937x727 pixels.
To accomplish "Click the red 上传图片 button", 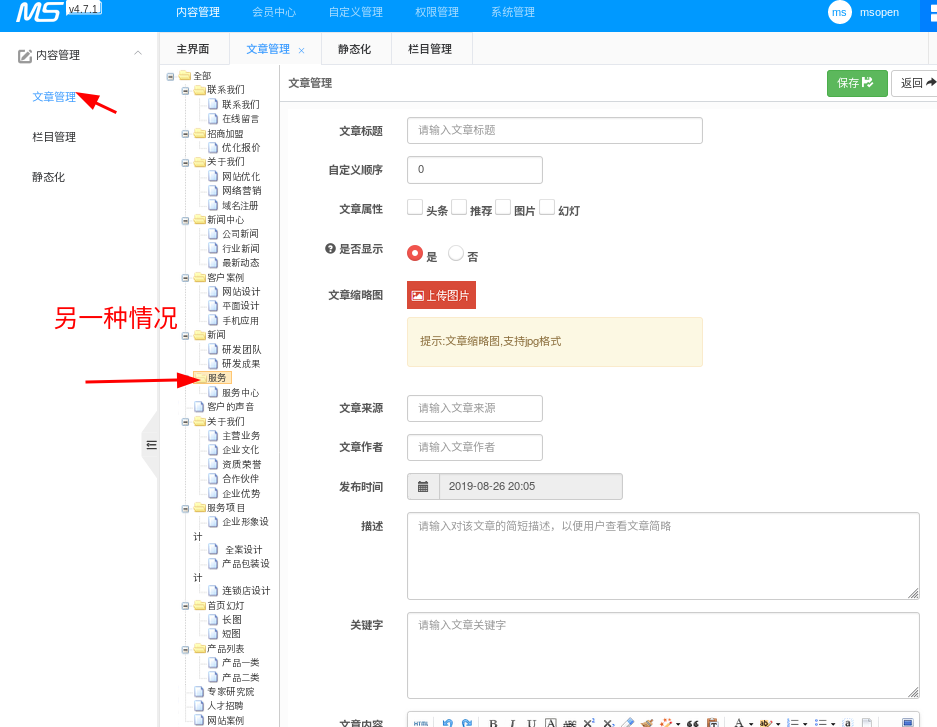I will (442, 295).
